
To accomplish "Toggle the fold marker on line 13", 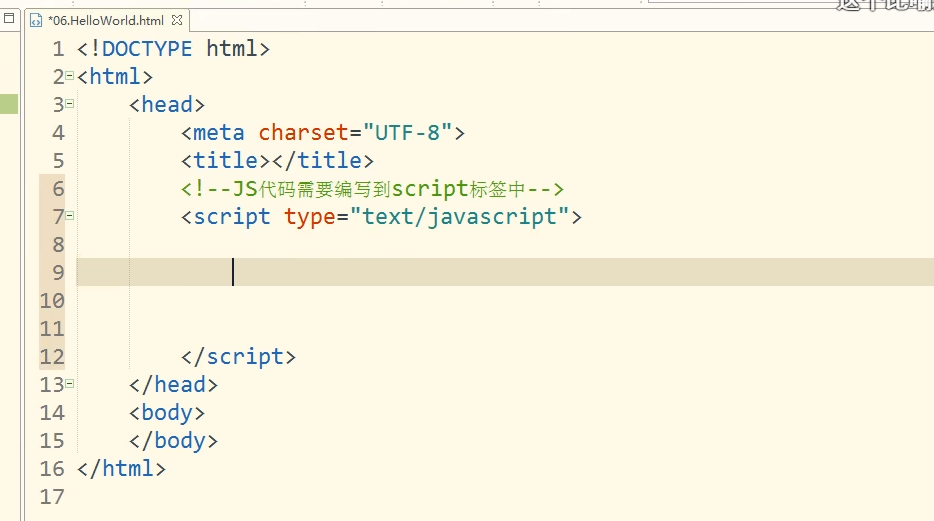I will pyautogui.click(x=69, y=384).
